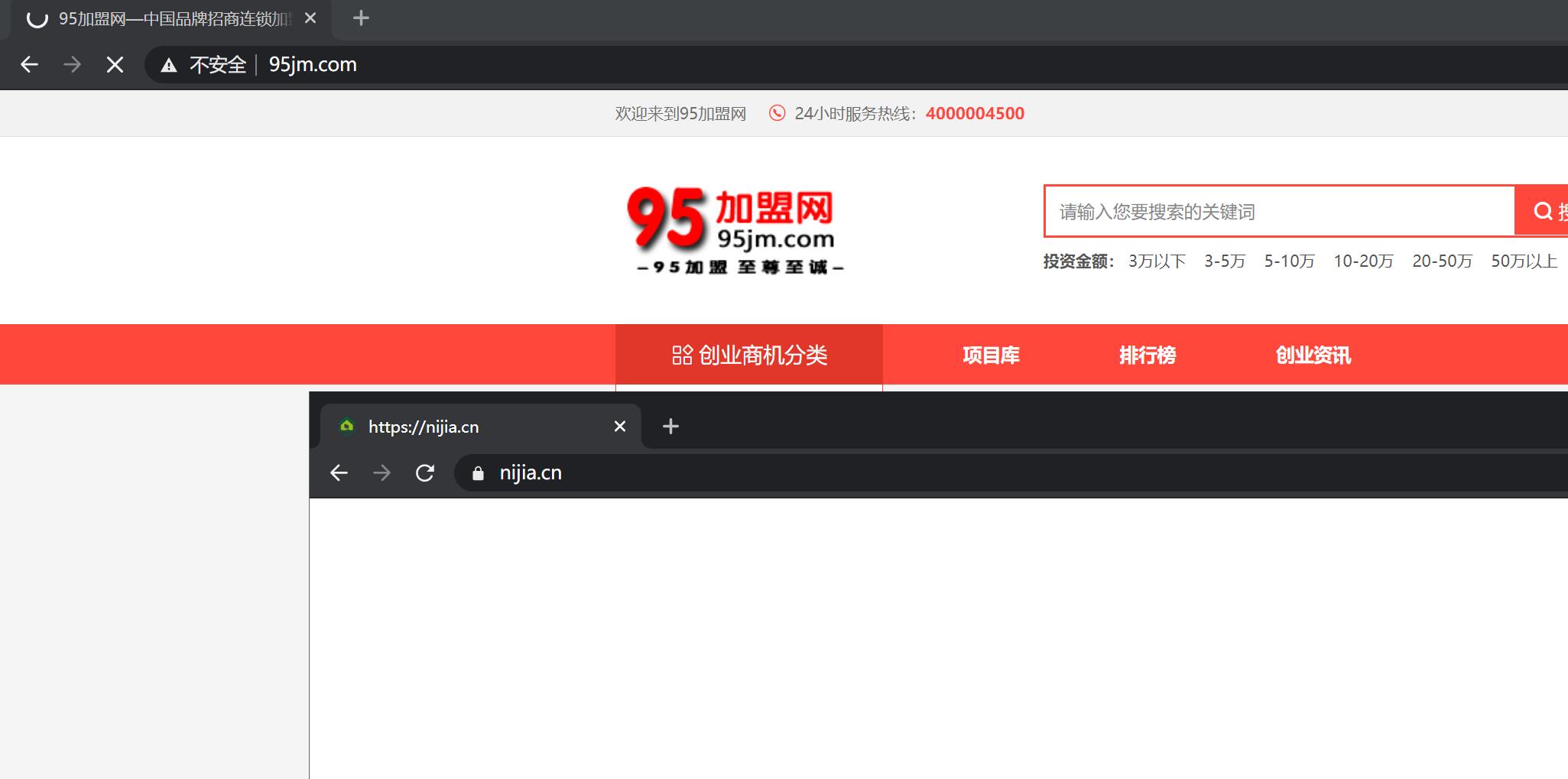Open the 创业资讯 navigation item

click(x=1313, y=355)
